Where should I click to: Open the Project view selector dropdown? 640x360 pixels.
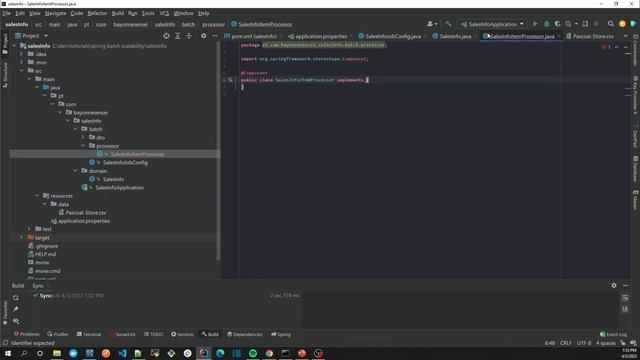click(31, 36)
